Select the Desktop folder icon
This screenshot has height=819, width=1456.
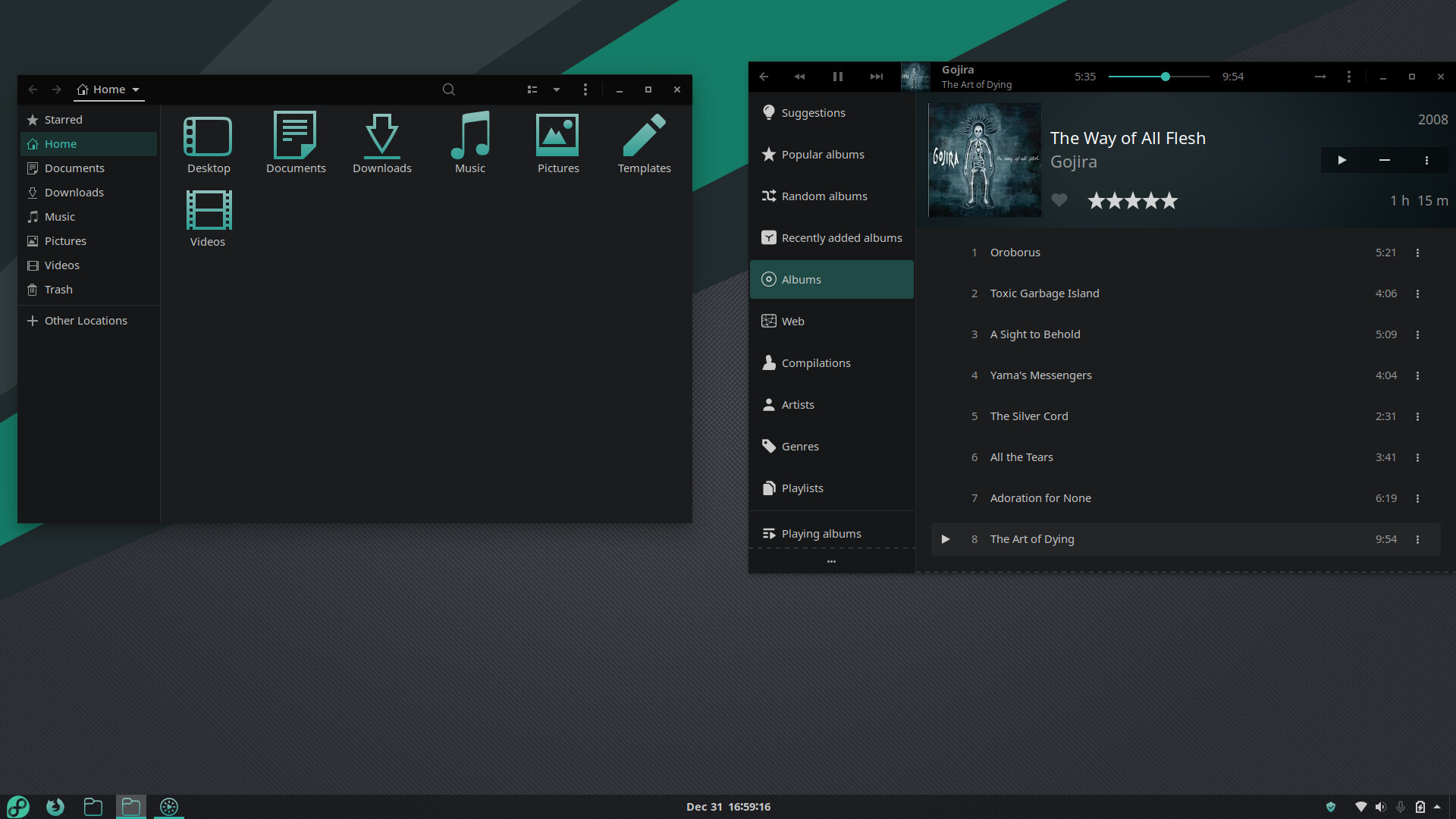tap(209, 136)
